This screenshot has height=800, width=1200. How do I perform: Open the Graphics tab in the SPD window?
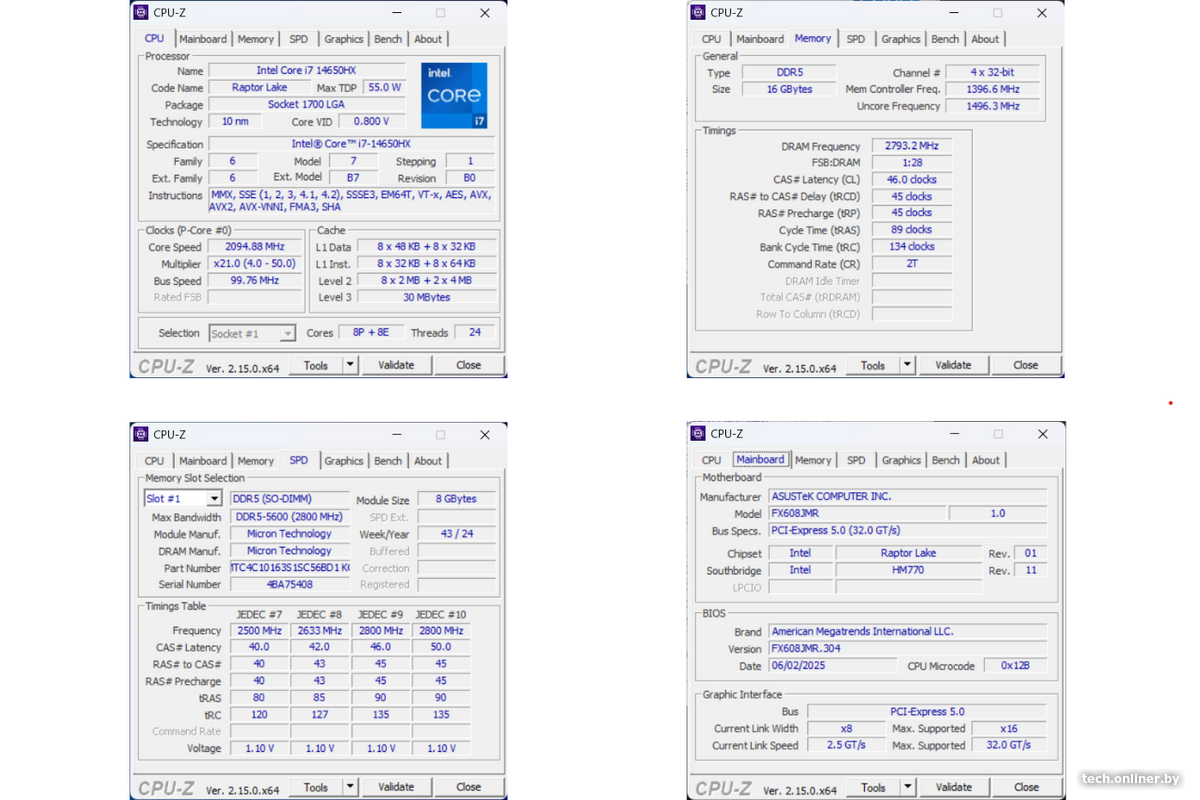coord(343,461)
